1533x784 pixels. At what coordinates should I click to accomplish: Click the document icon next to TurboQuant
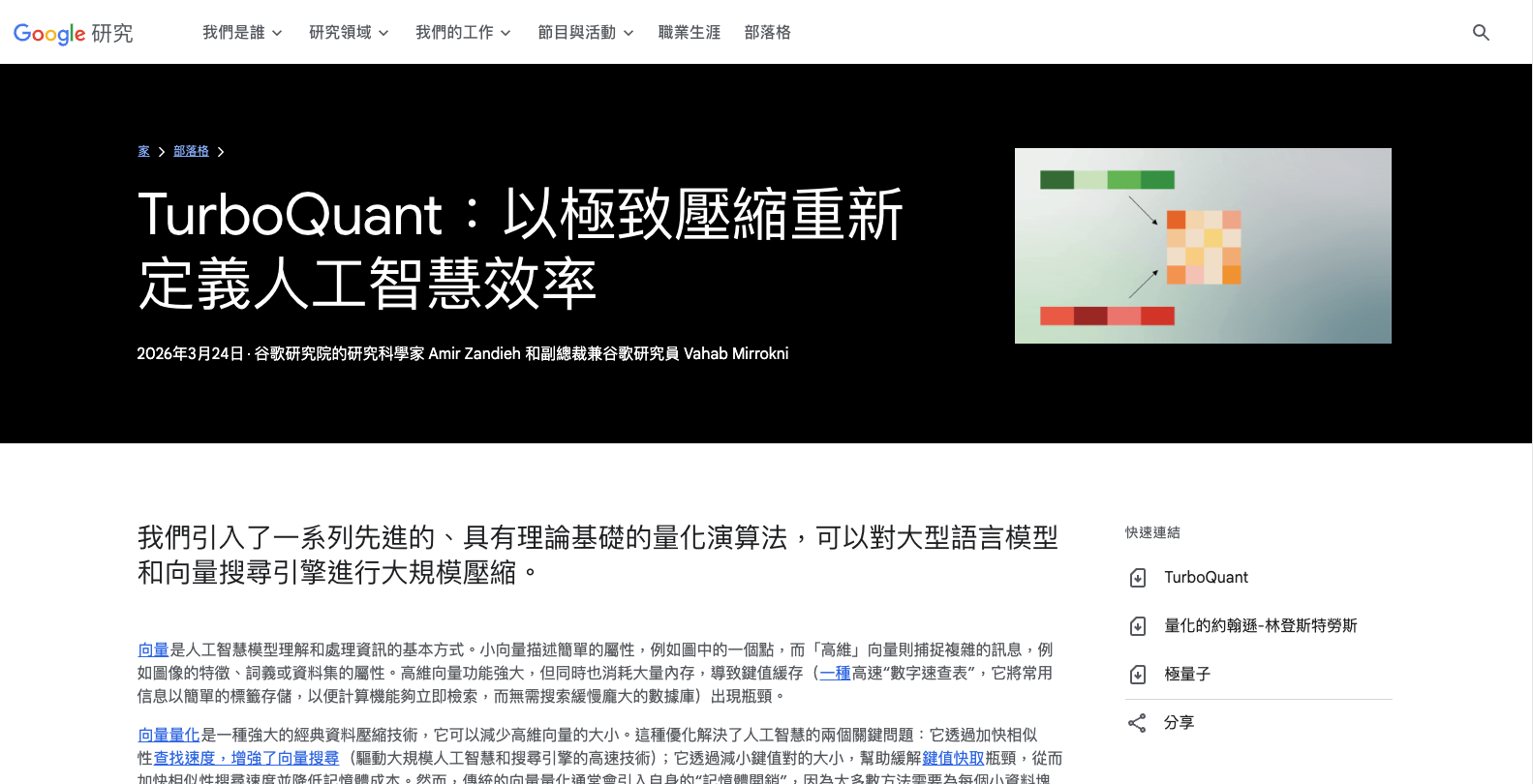point(1138,578)
